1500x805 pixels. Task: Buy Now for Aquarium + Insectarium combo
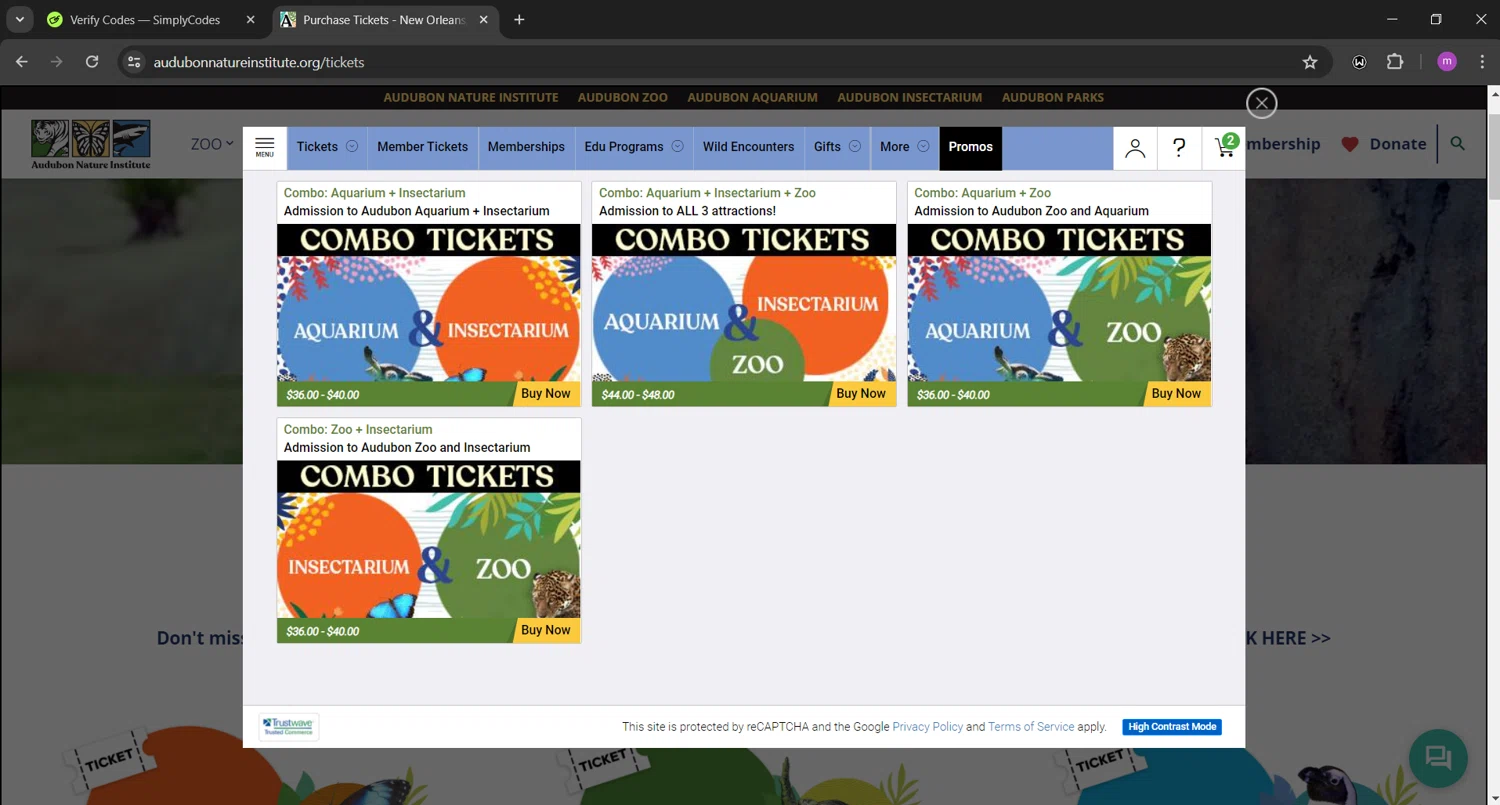point(546,394)
